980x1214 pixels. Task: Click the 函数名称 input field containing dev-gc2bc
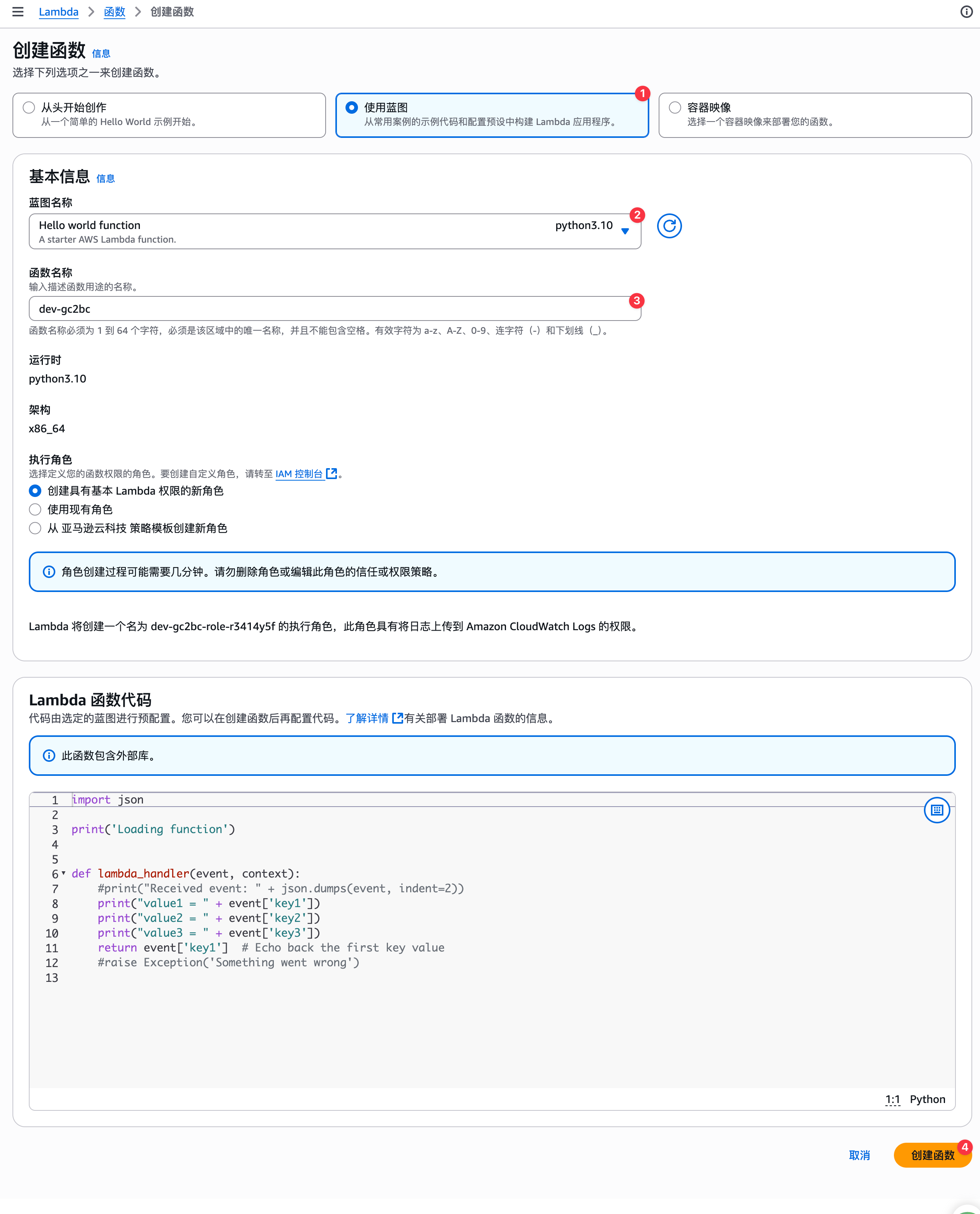click(x=333, y=309)
